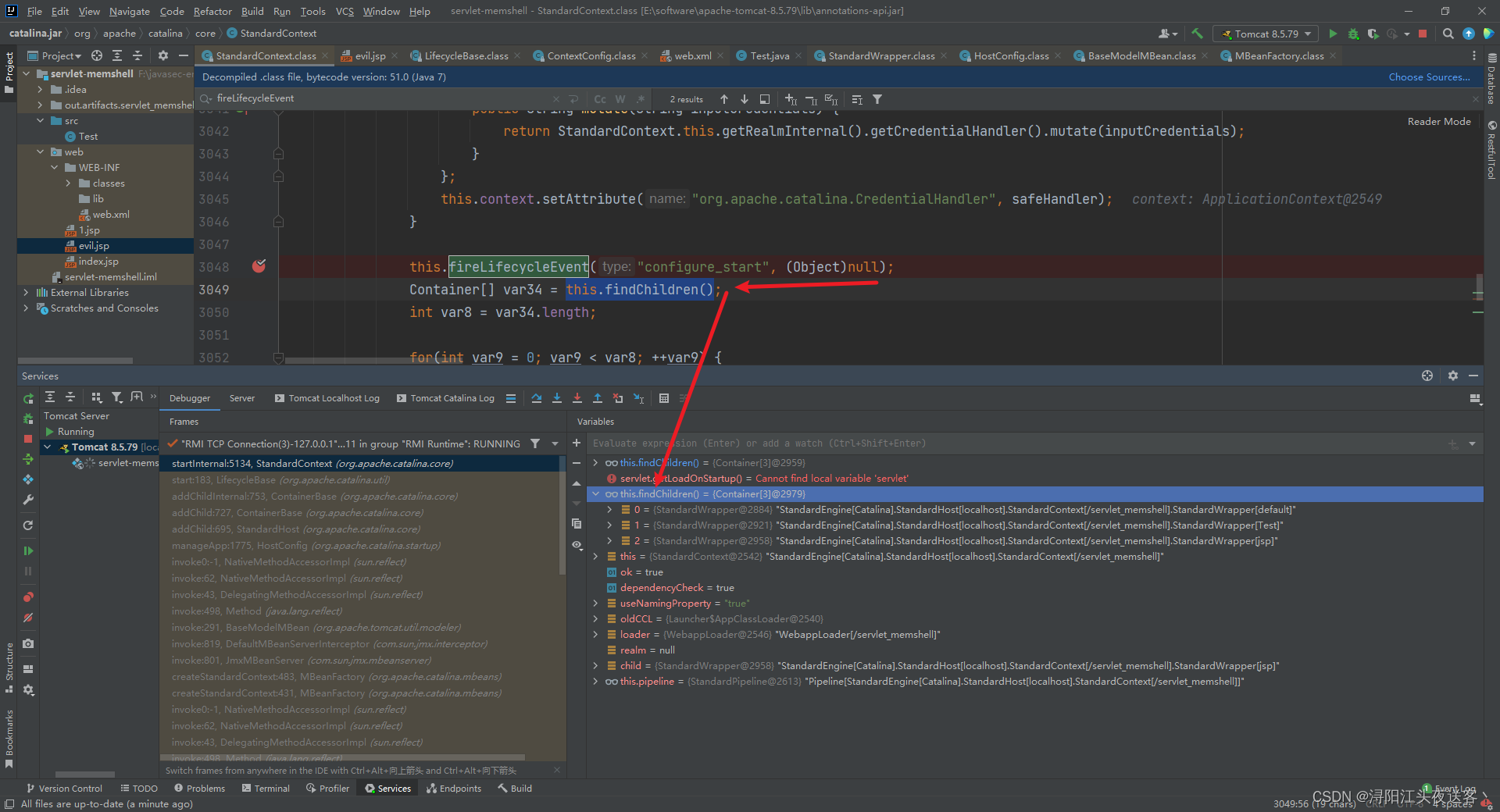The image size is (1500, 812).
Task: Rerun the Tomcat service icon
Action: [28, 399]
